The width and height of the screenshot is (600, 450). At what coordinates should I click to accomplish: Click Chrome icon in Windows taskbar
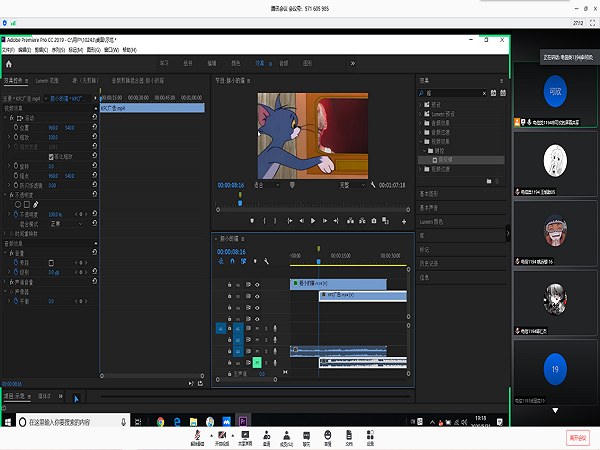point(160,424)
